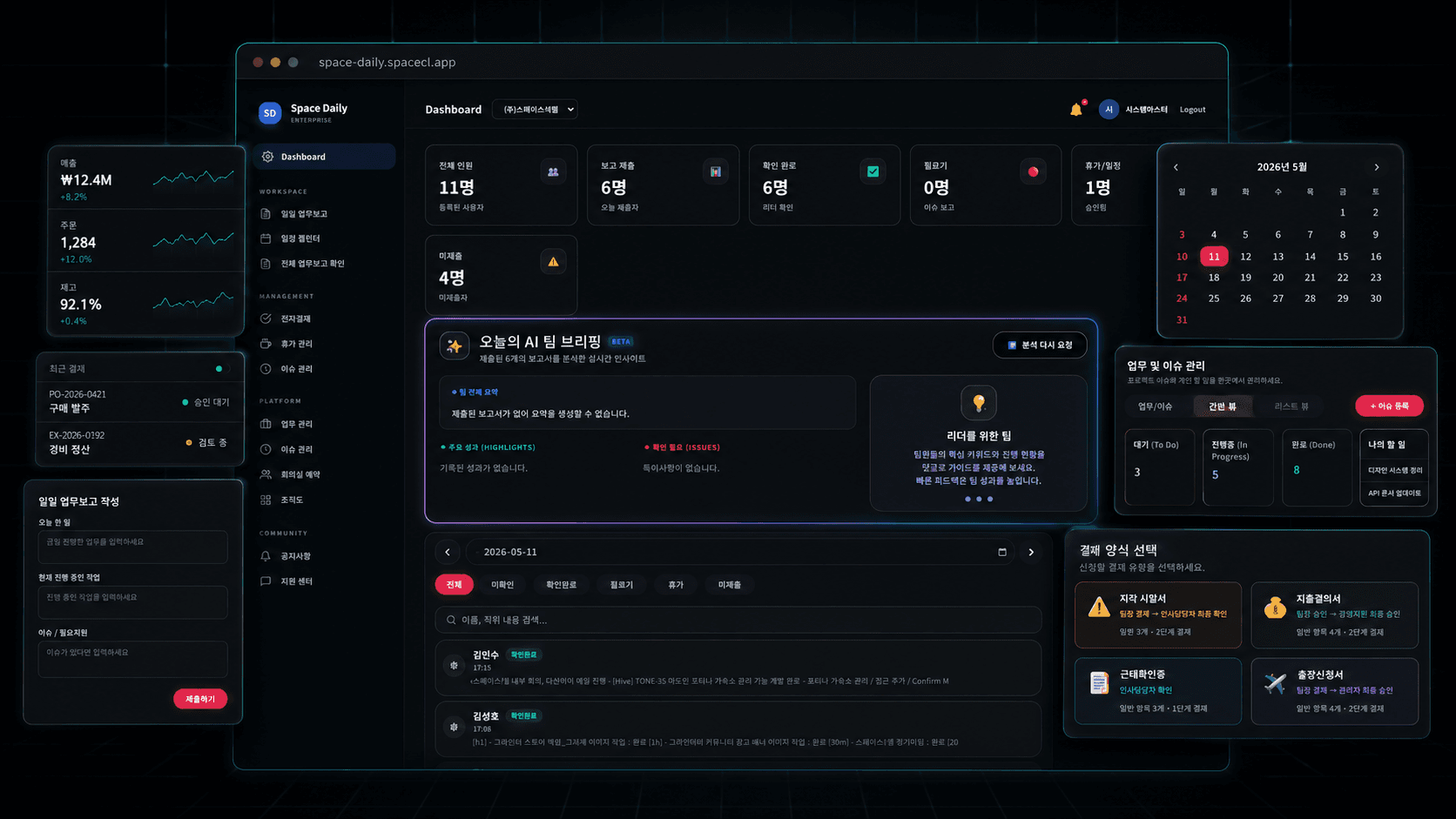Viewport: 1456px width, 819px height.
Task: Click the red + 이슈 등록 button
Action: click(1389, 406)
